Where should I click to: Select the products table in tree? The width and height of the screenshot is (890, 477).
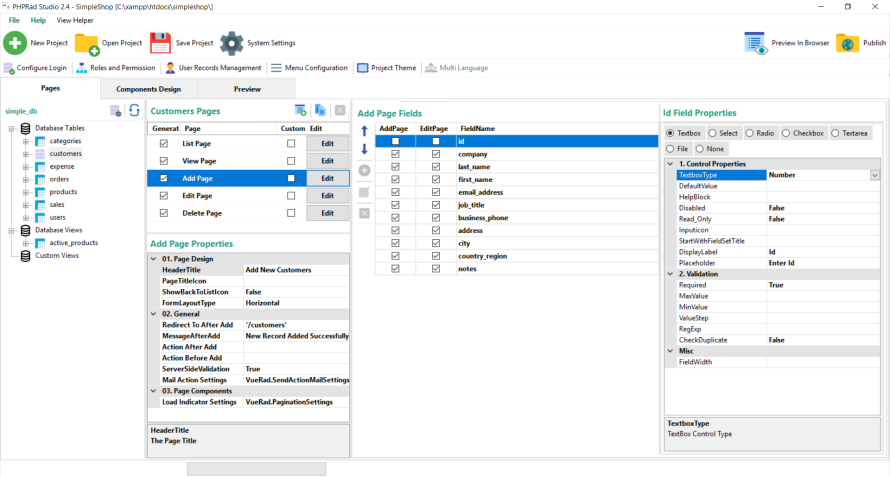pyautogui.click(x=63, y=191)
